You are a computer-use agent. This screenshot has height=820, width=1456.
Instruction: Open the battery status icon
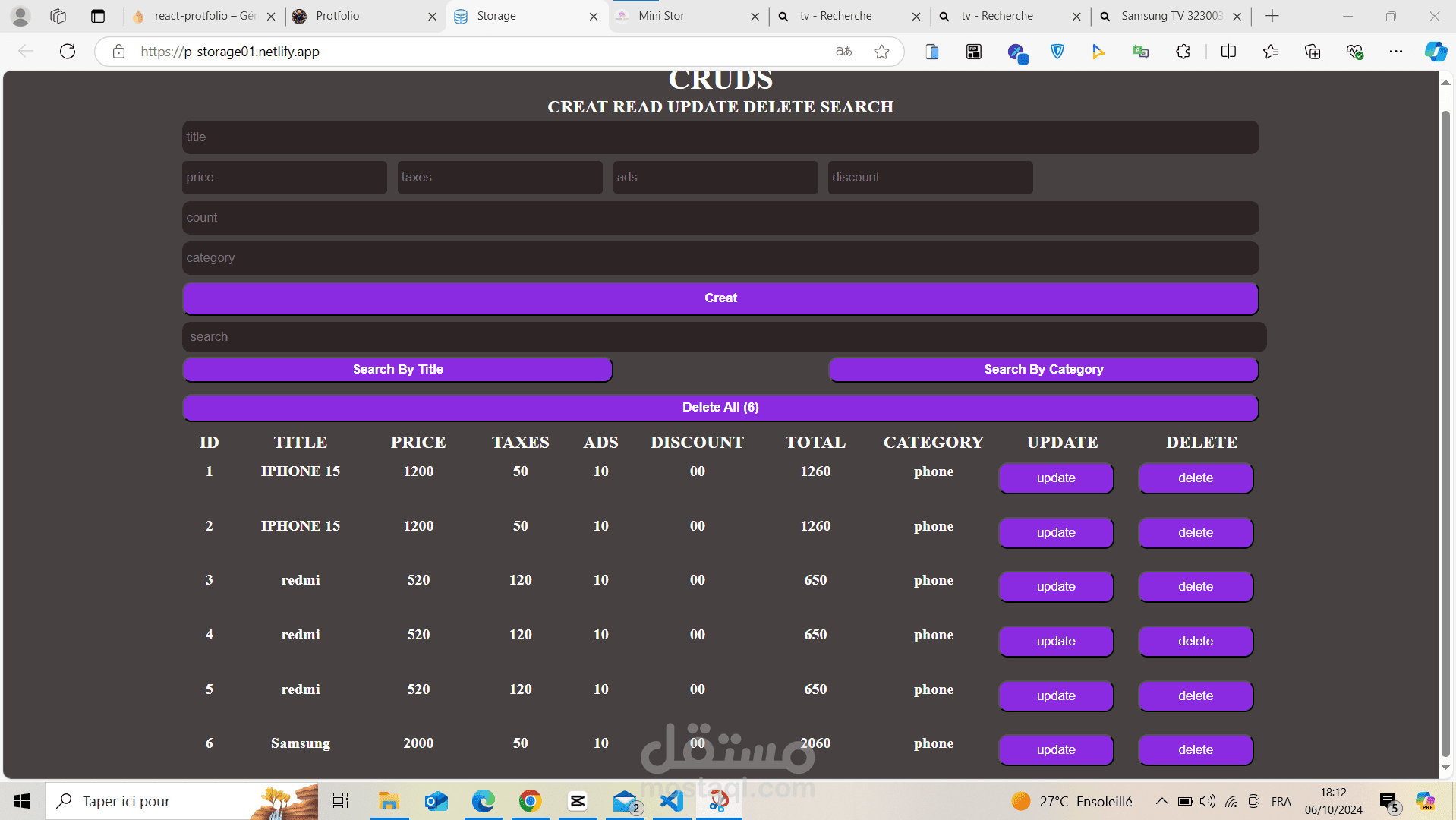(1185, 801)
